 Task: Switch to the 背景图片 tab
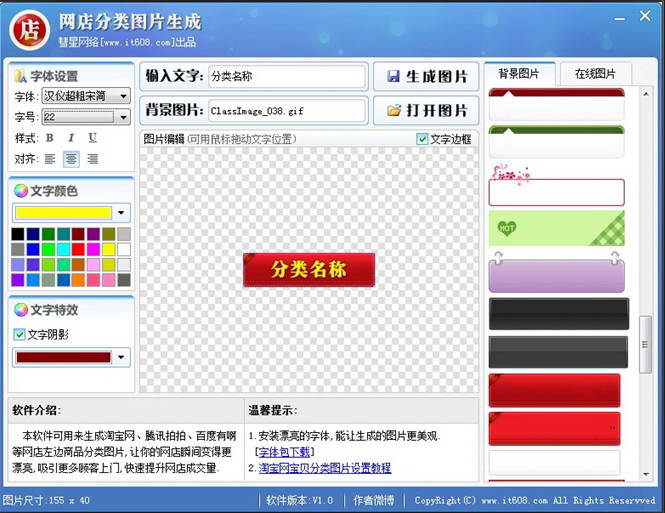518,74
